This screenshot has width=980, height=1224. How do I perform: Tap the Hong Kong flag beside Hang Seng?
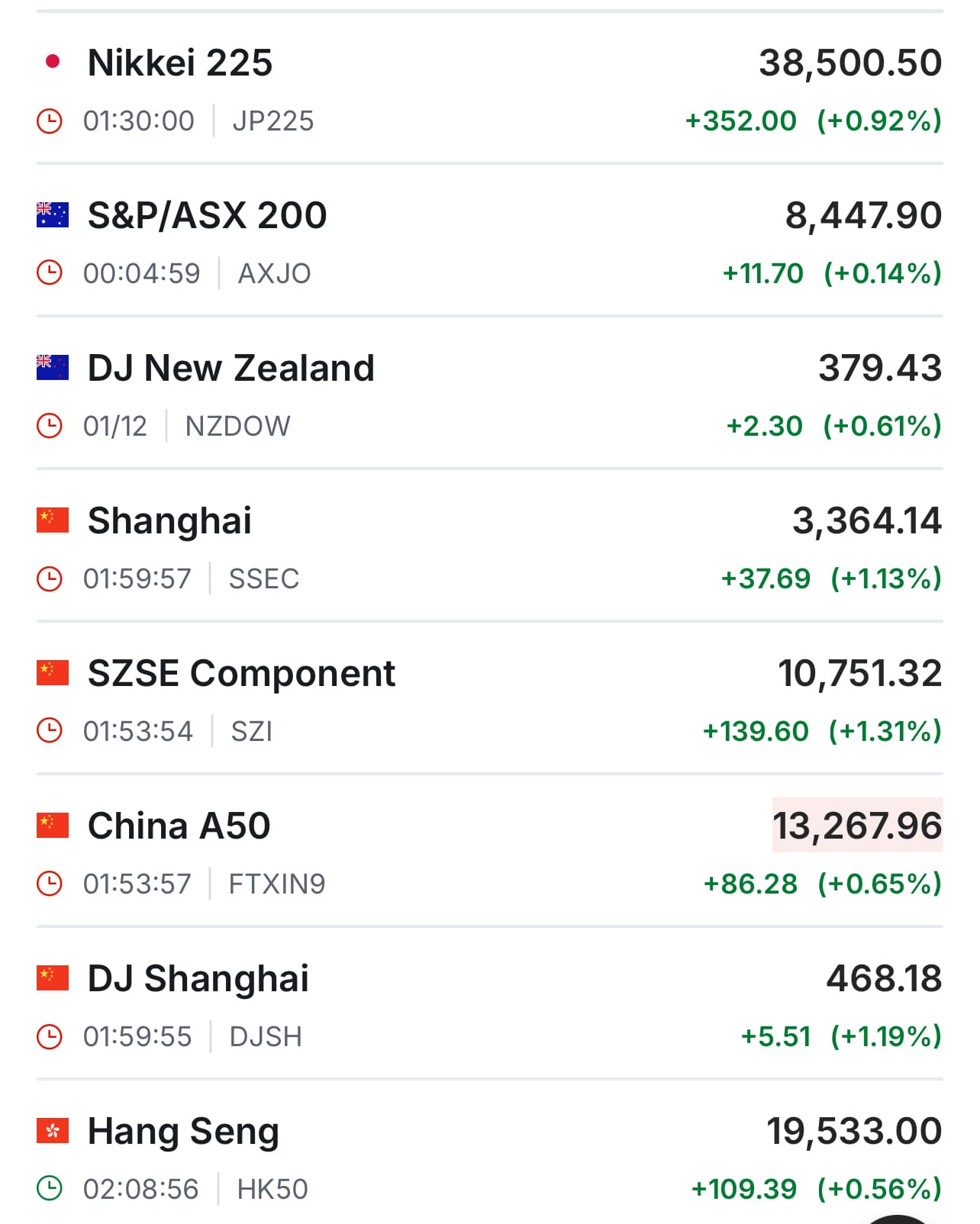coord(53,1131)
